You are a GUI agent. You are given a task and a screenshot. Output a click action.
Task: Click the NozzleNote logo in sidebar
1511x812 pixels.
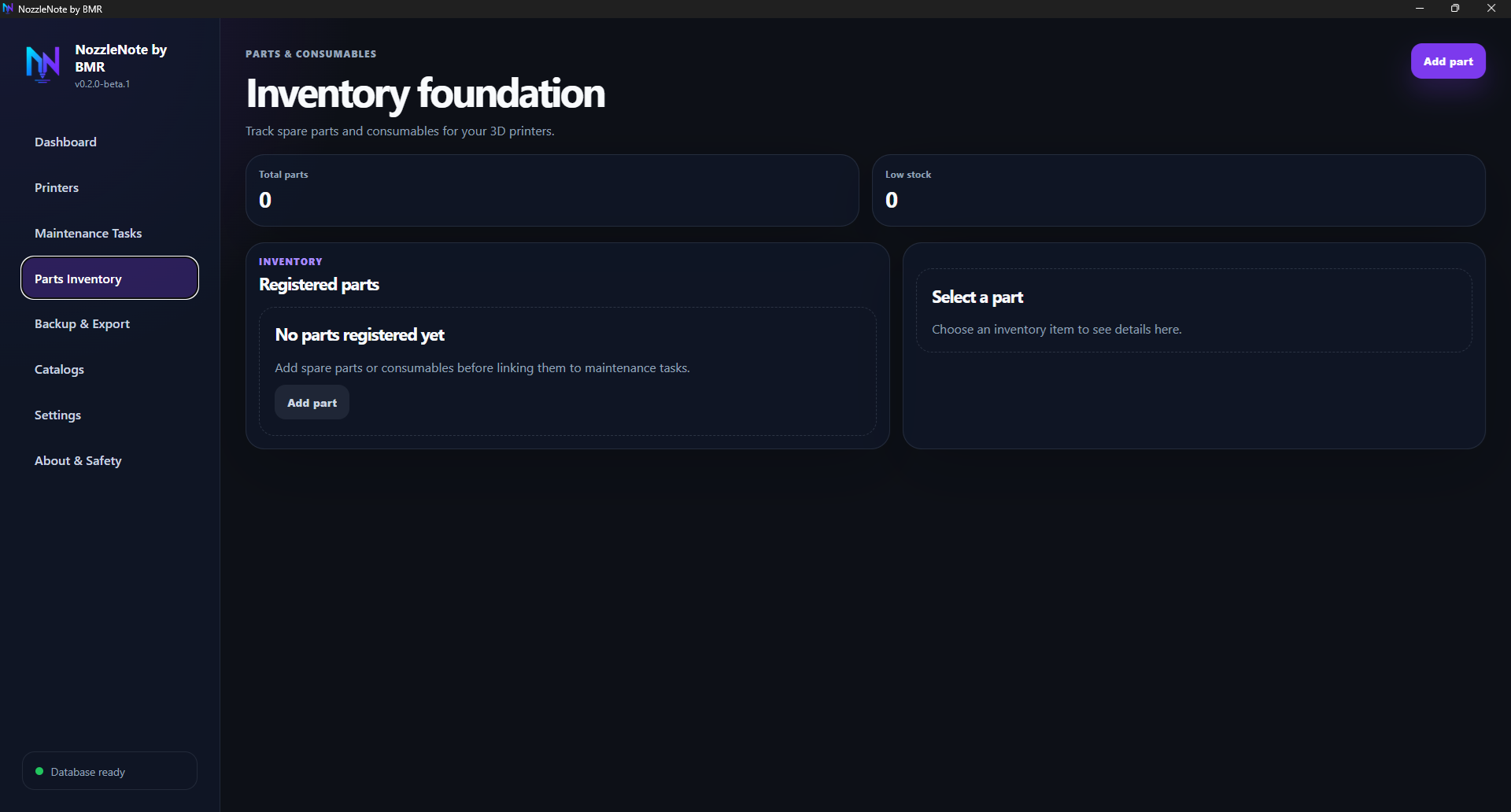pos(42,65)
